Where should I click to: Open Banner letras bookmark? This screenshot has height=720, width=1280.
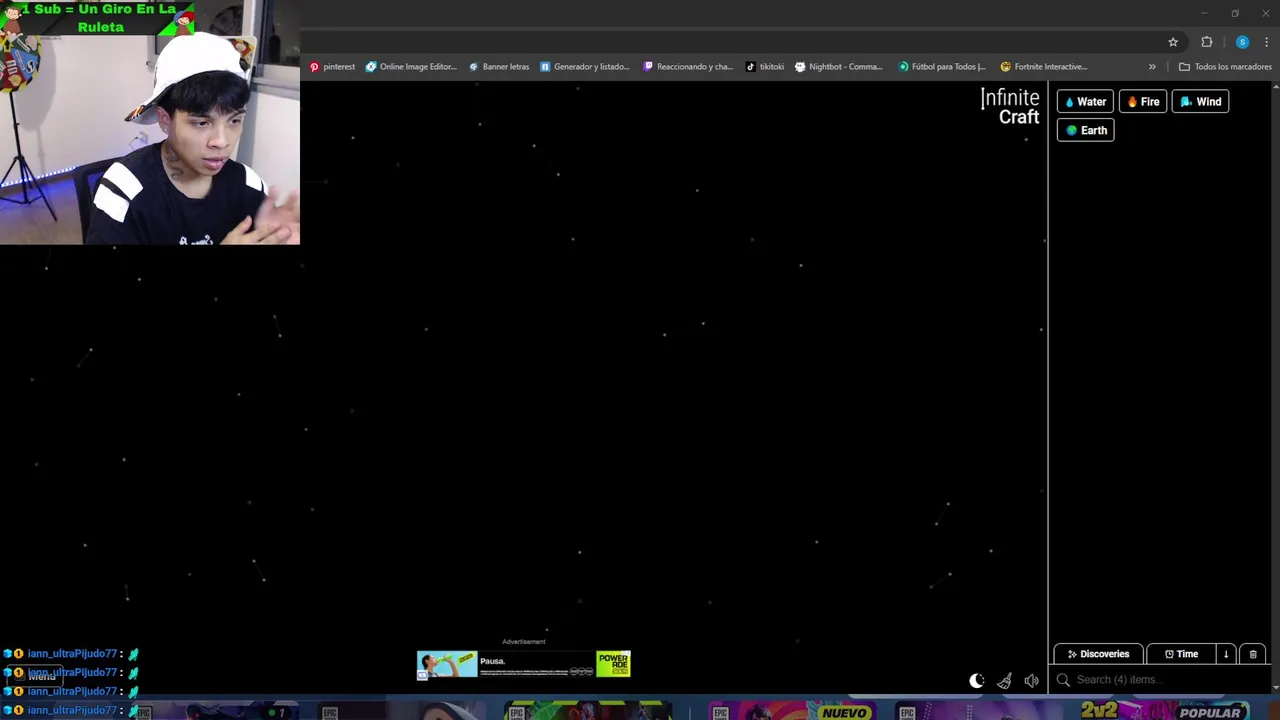[499, 67]
